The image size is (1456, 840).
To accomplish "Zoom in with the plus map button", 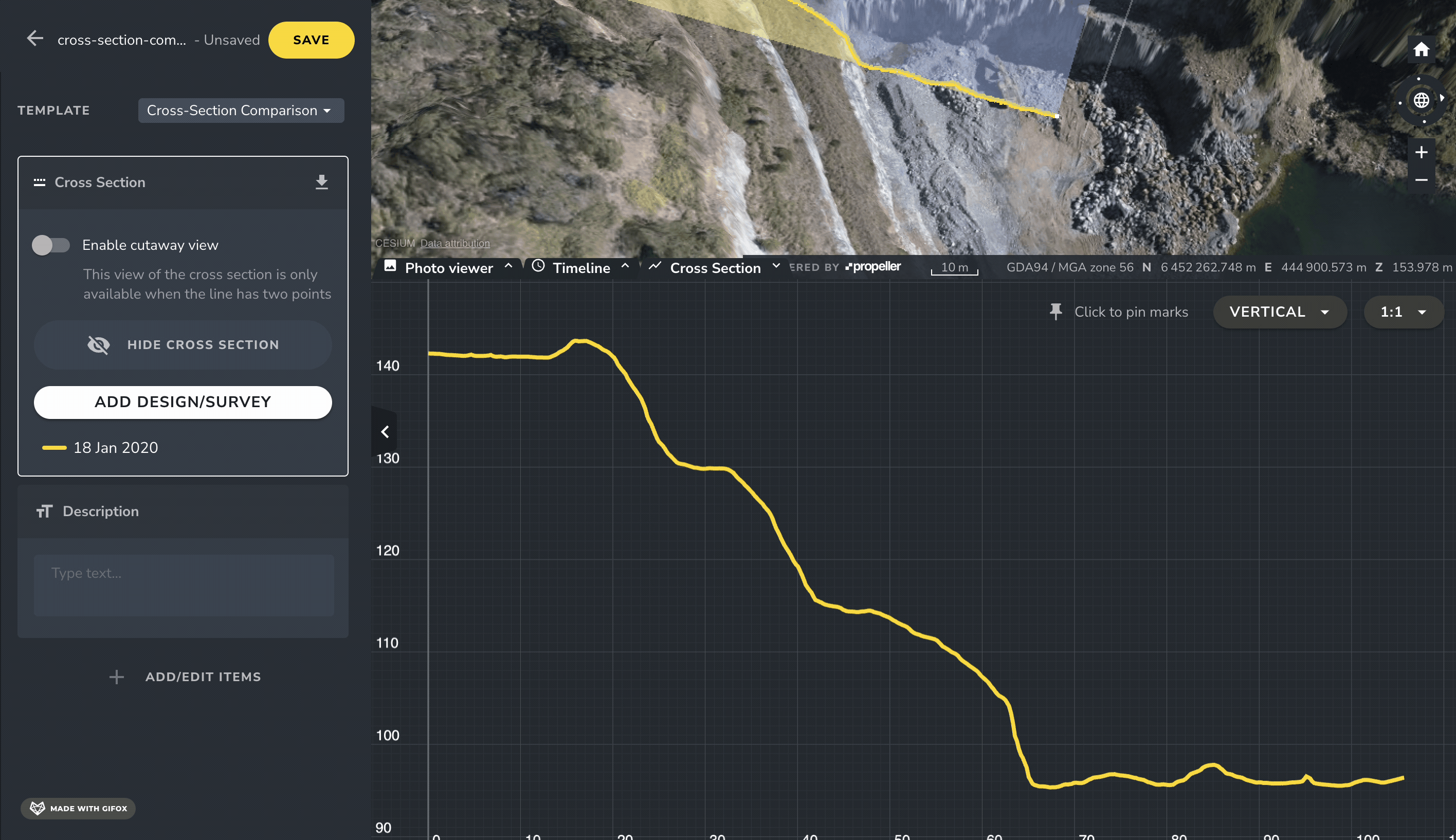I will coord(1422,152).
